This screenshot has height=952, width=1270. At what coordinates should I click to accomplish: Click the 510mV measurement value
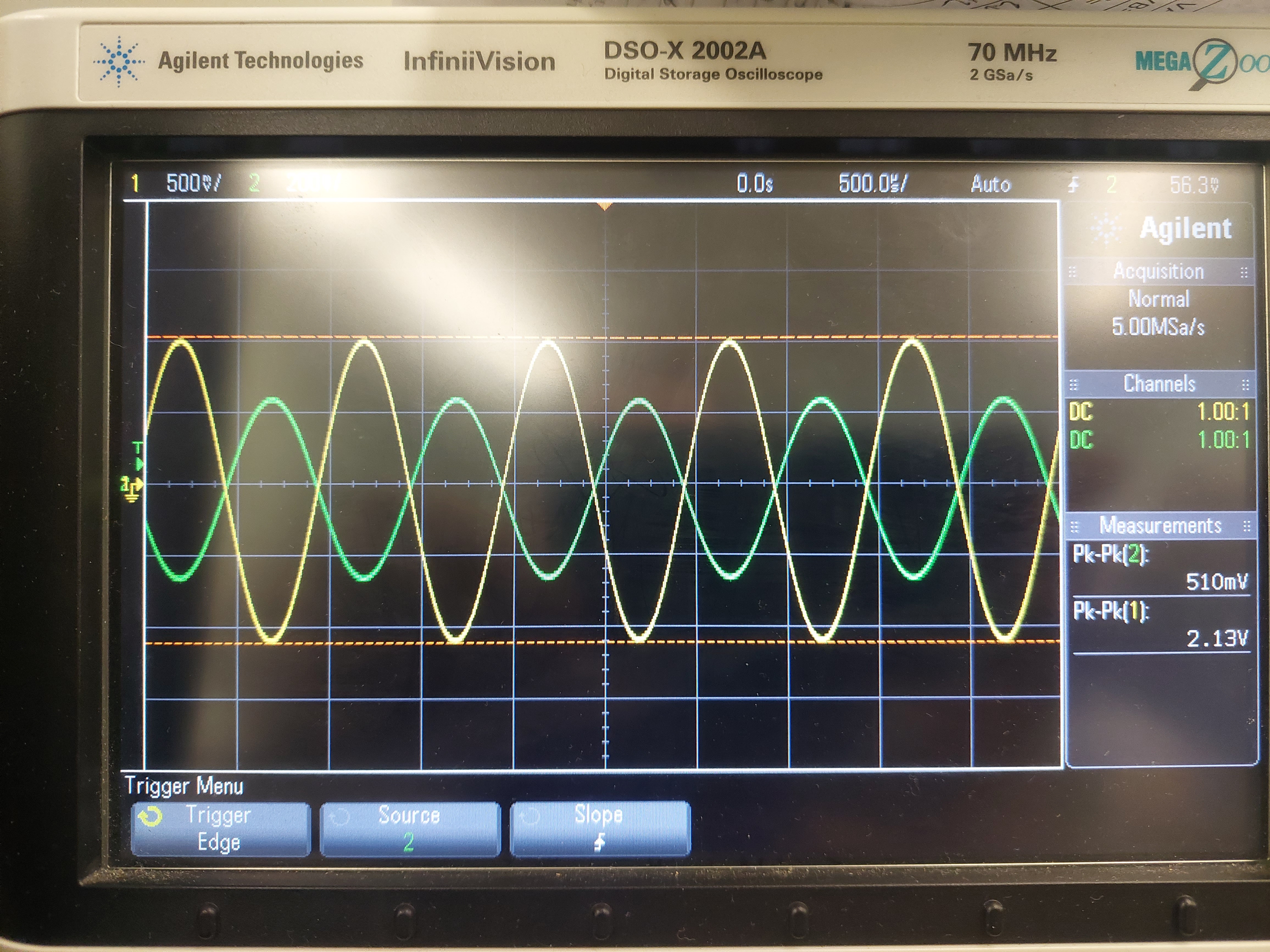[x=1217, y=582]
